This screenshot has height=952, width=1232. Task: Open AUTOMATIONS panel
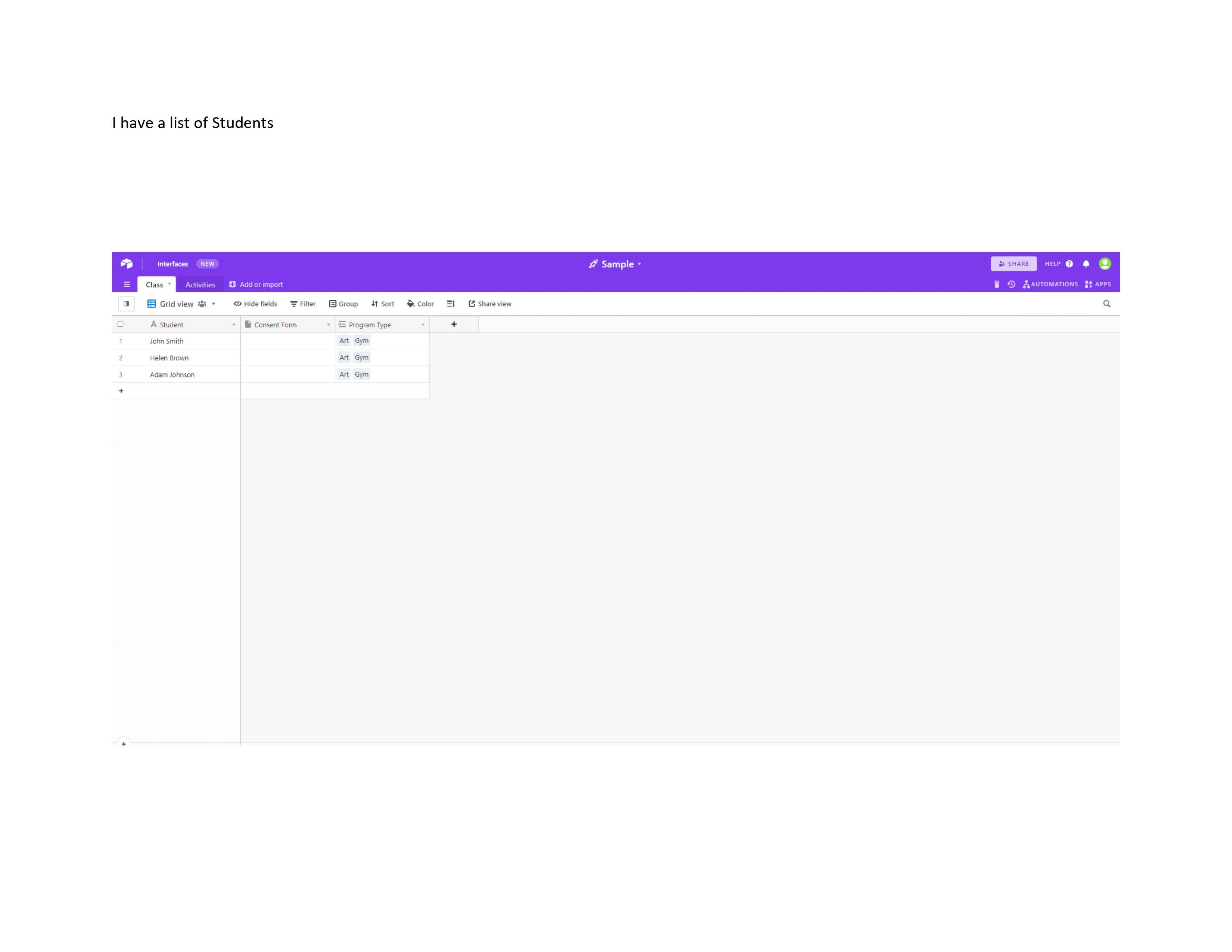1050,284
